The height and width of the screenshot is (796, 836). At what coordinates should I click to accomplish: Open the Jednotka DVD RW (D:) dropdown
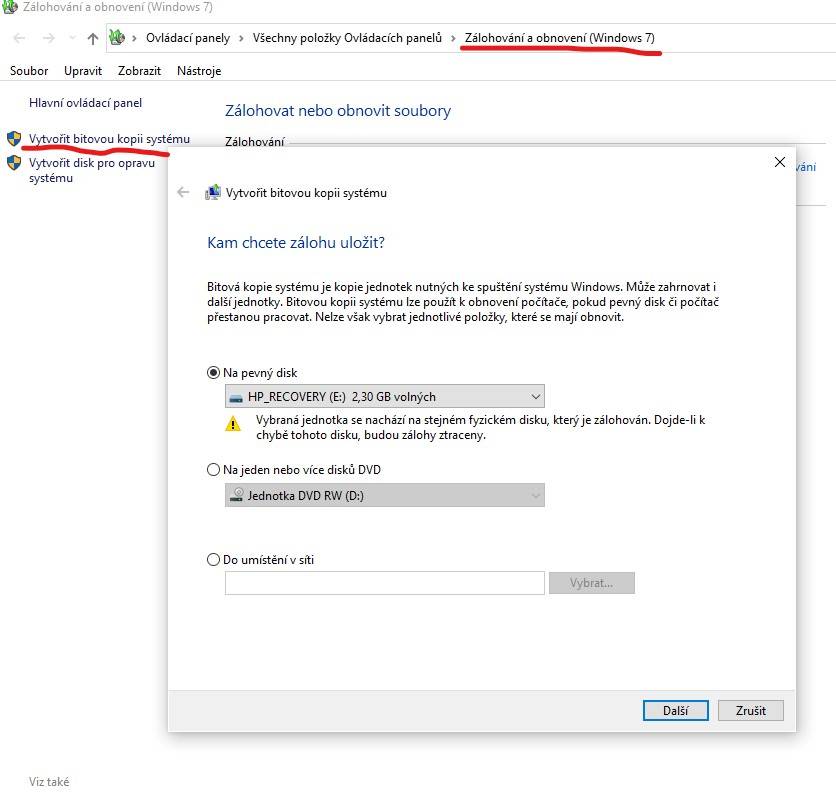pyautogui.click(x=385, y=495)
